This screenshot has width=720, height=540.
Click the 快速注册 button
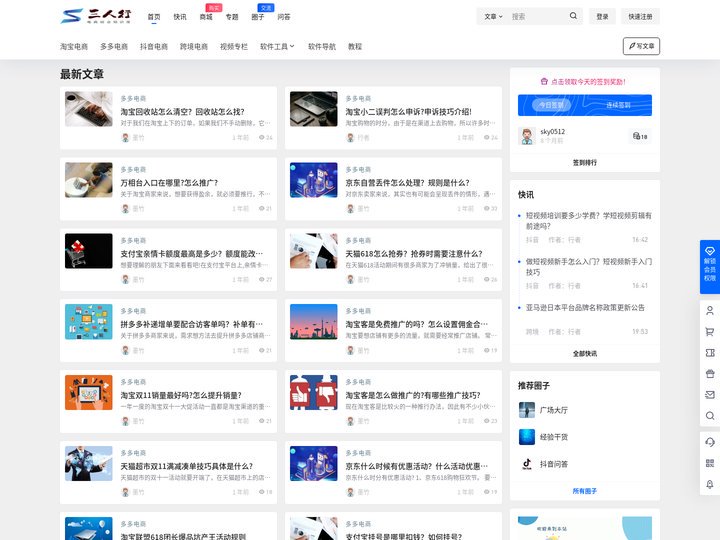point(641,17)
